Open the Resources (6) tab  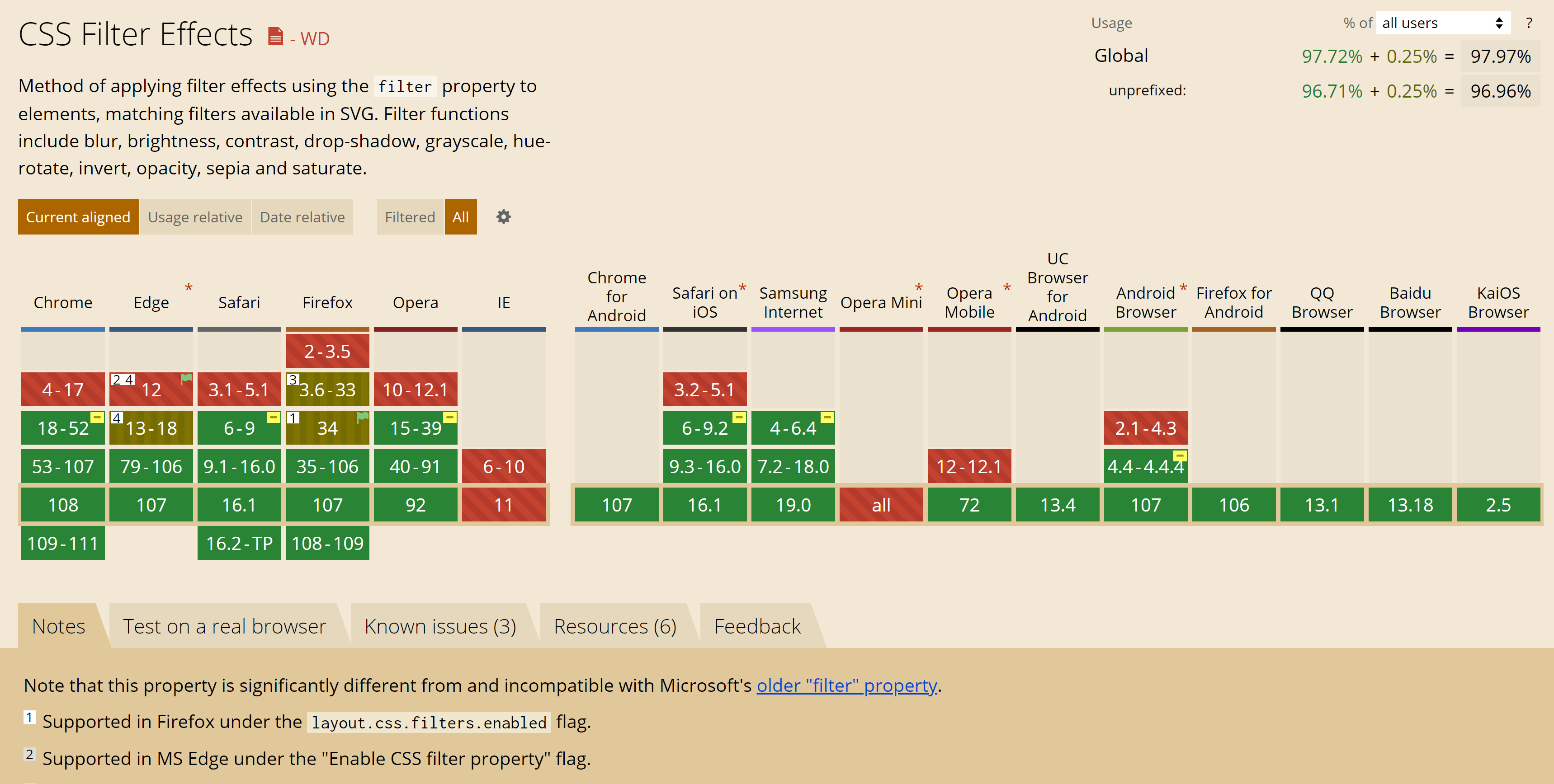pyautogui.click(x=615, y=627)
